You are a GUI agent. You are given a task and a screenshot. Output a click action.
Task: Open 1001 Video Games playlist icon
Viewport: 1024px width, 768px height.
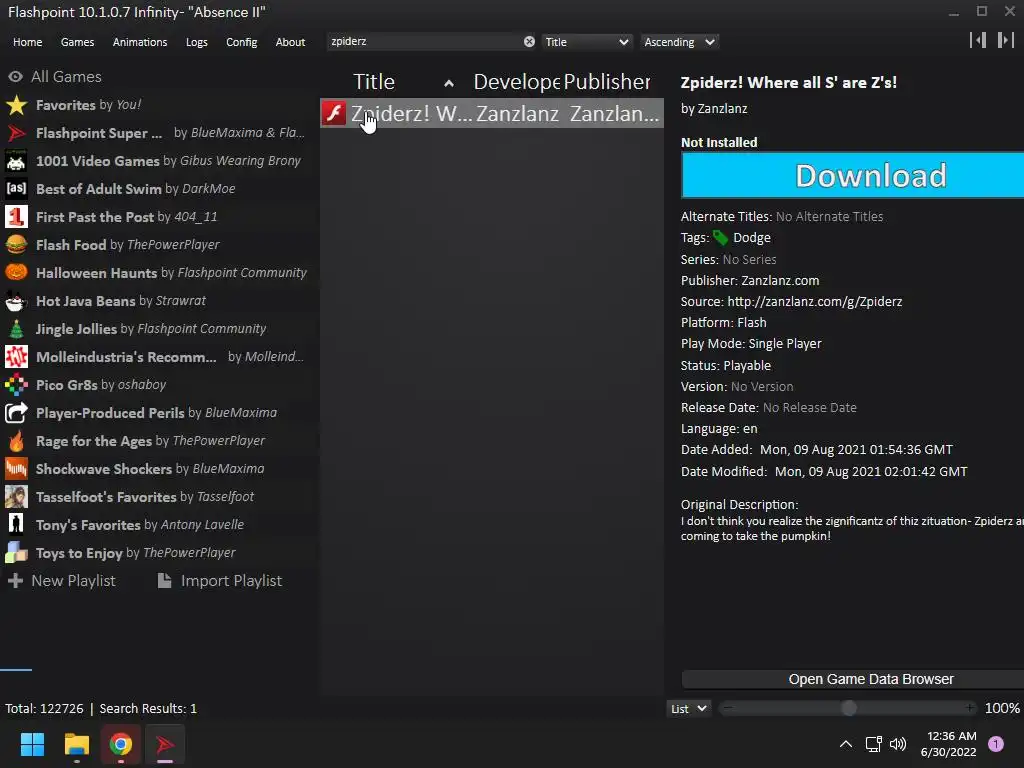16,161
